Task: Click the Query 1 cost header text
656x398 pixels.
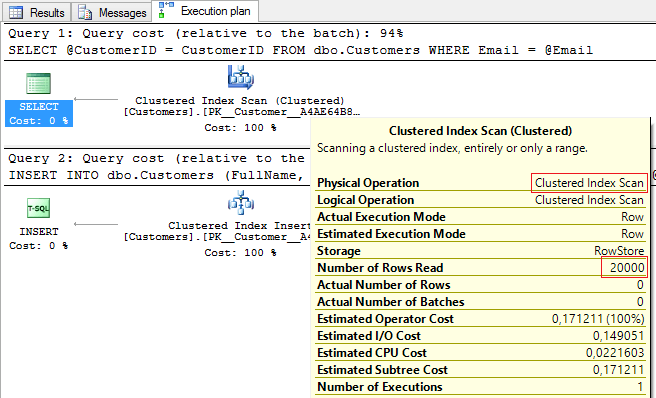Action: point(205,33)
